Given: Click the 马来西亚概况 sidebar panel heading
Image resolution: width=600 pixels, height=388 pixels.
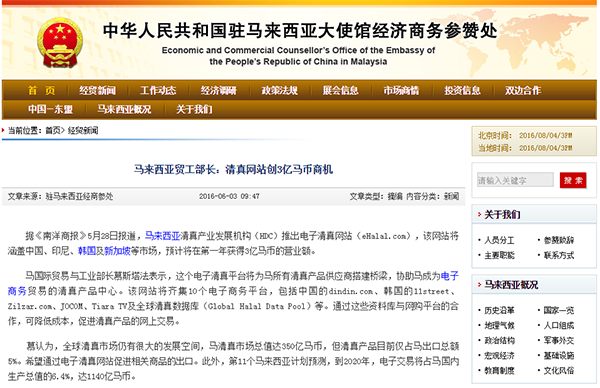Looking at the screenshot, I should (x=511, y=285).
